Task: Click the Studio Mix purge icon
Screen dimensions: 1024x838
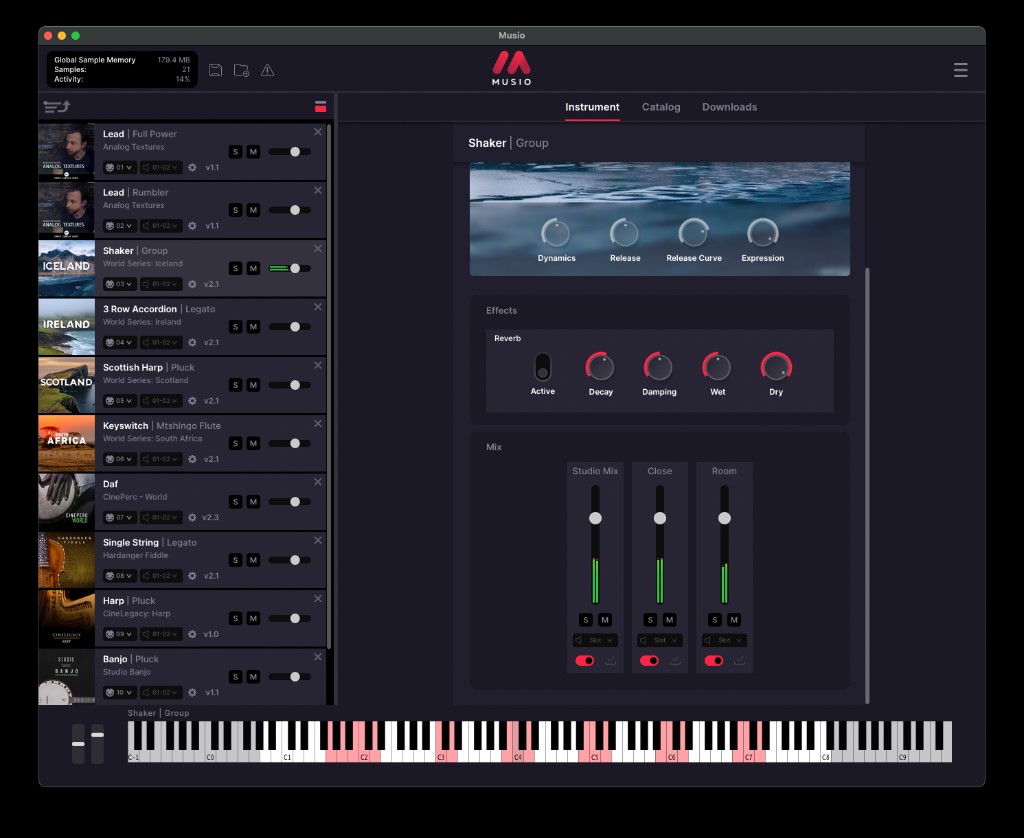Action: [610, 660]
